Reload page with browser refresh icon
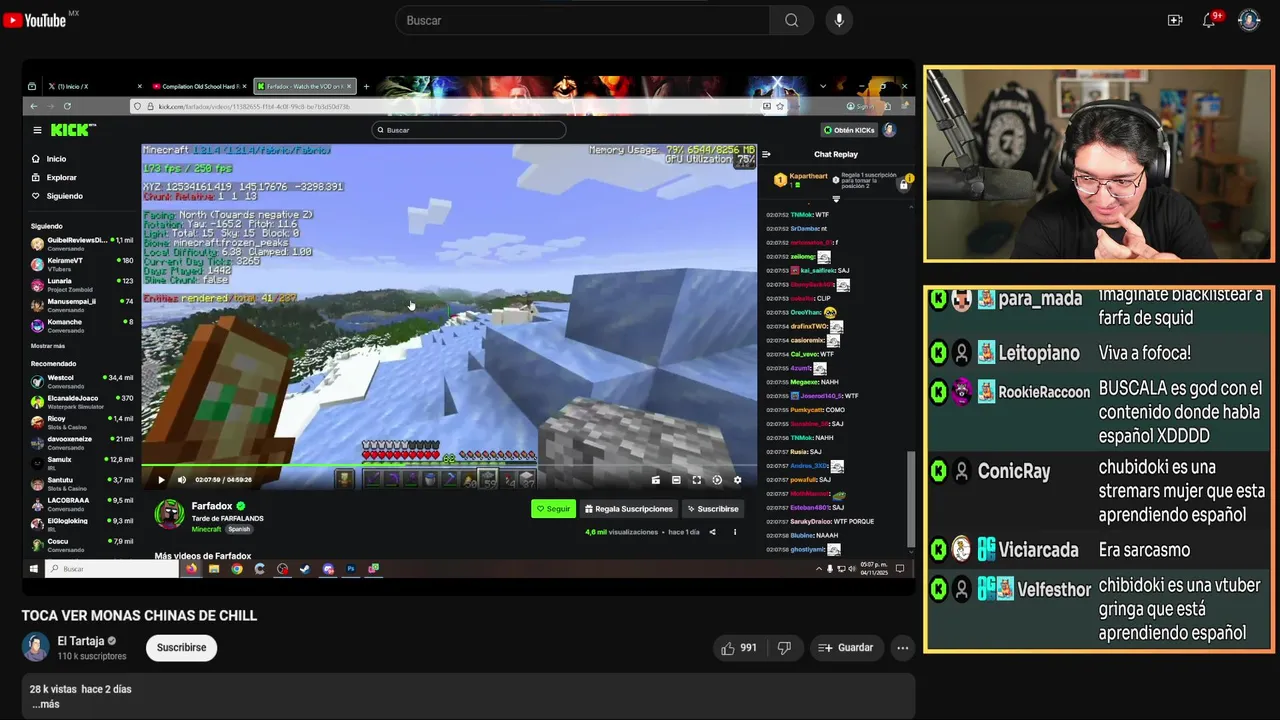 67,106
